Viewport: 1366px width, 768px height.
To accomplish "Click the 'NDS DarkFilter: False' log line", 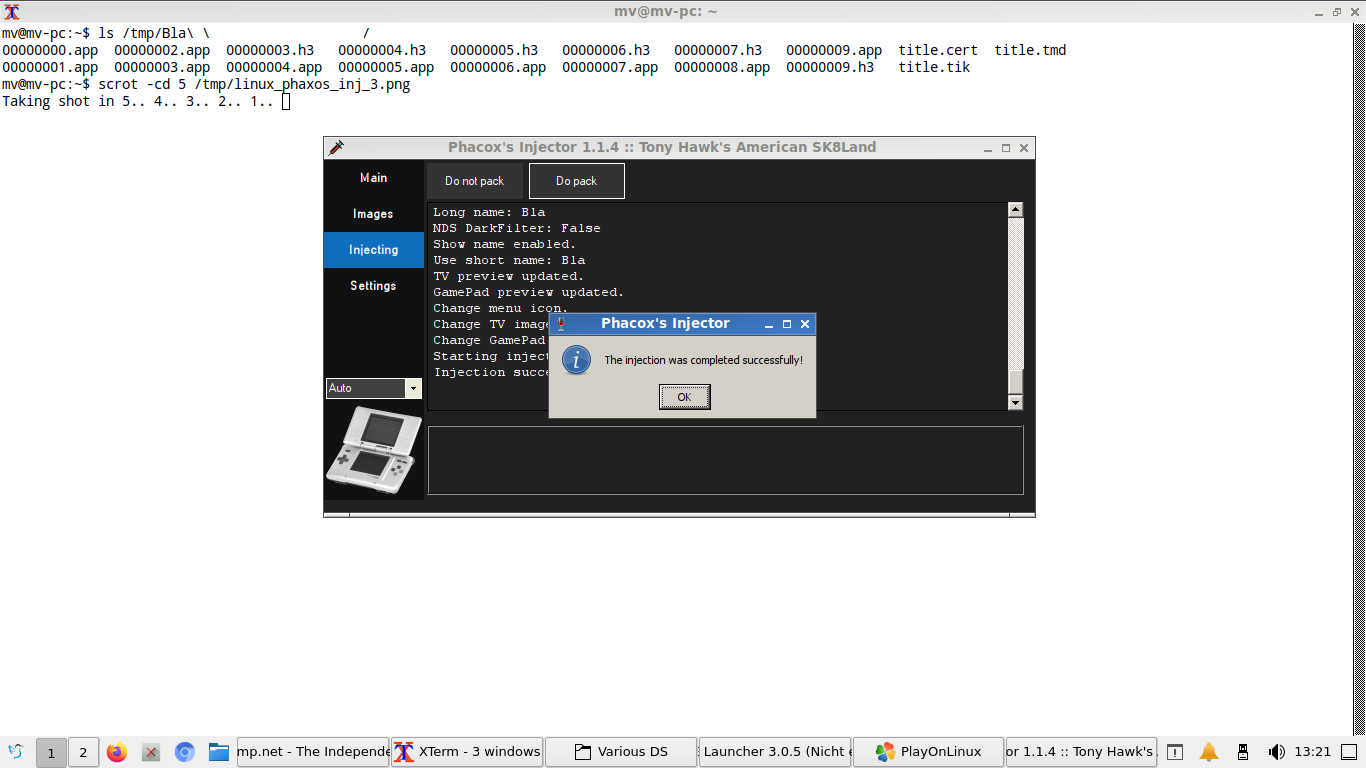I will 517,228.
